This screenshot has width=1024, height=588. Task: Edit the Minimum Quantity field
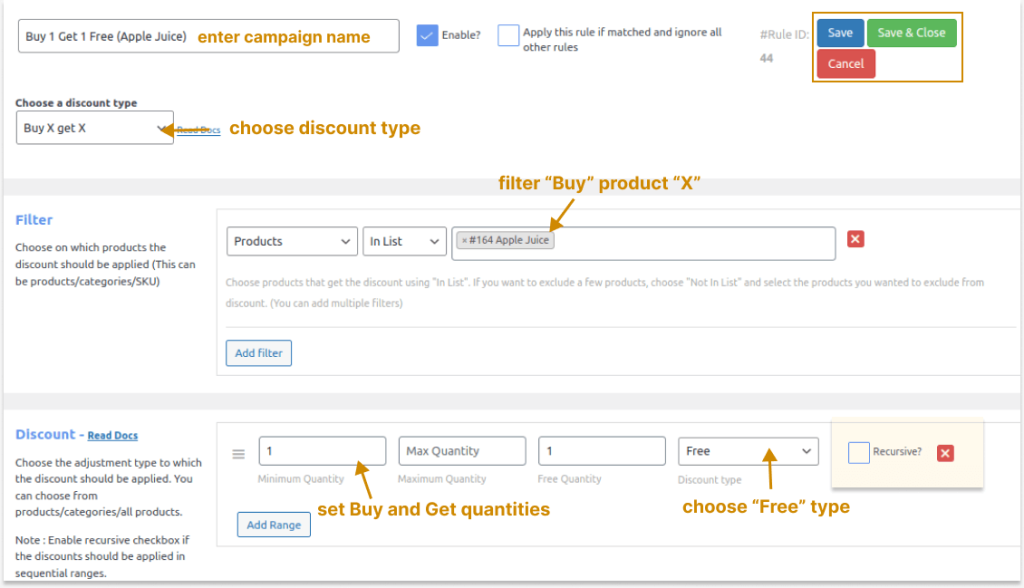pos(322,451)
